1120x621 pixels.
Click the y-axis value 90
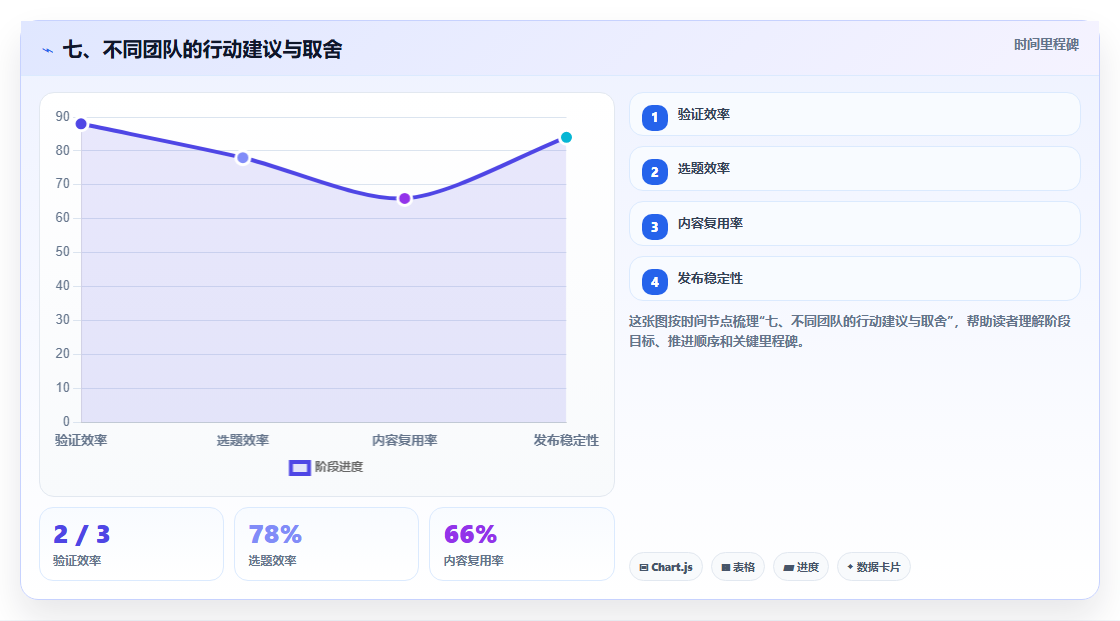pos(63,116)
